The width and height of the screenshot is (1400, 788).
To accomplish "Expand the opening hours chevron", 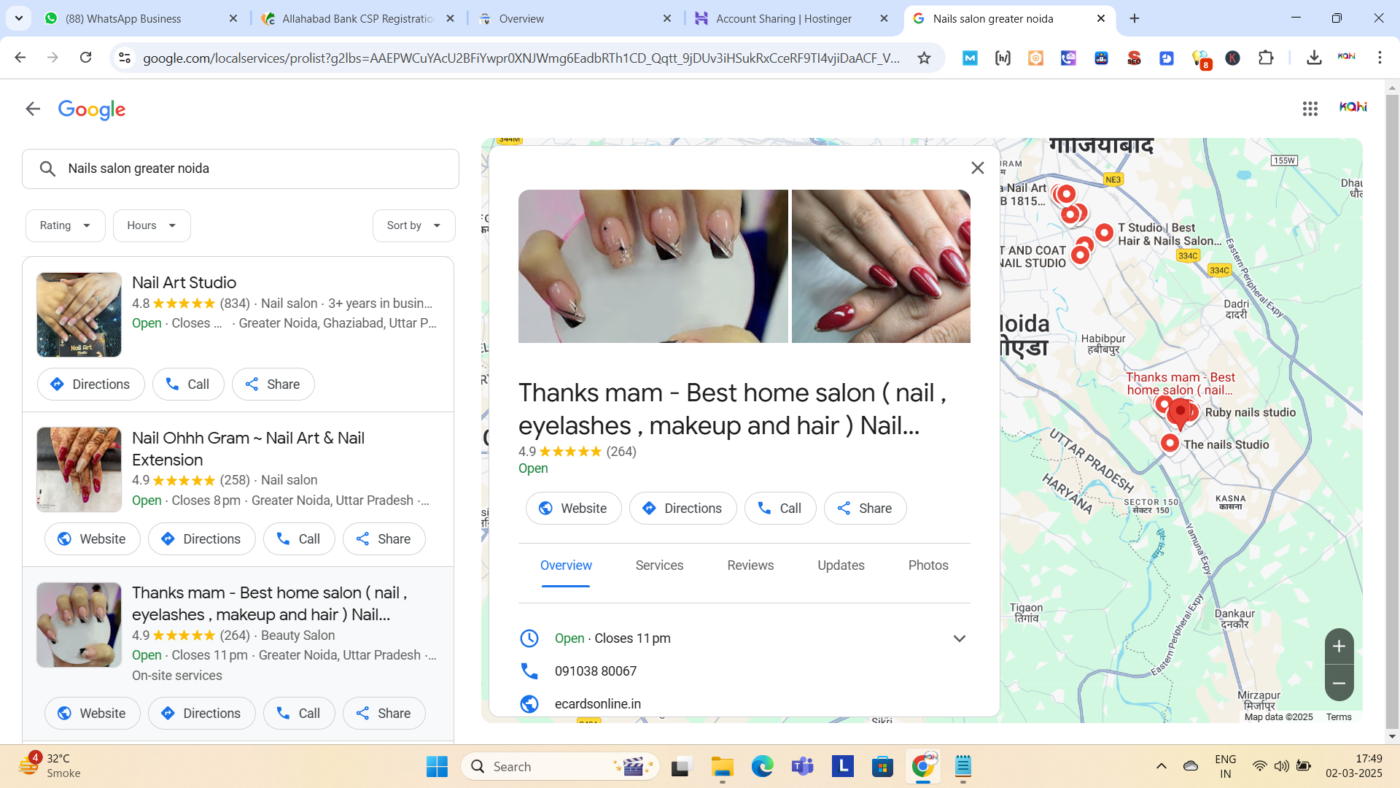I will [x=959, y=638].
